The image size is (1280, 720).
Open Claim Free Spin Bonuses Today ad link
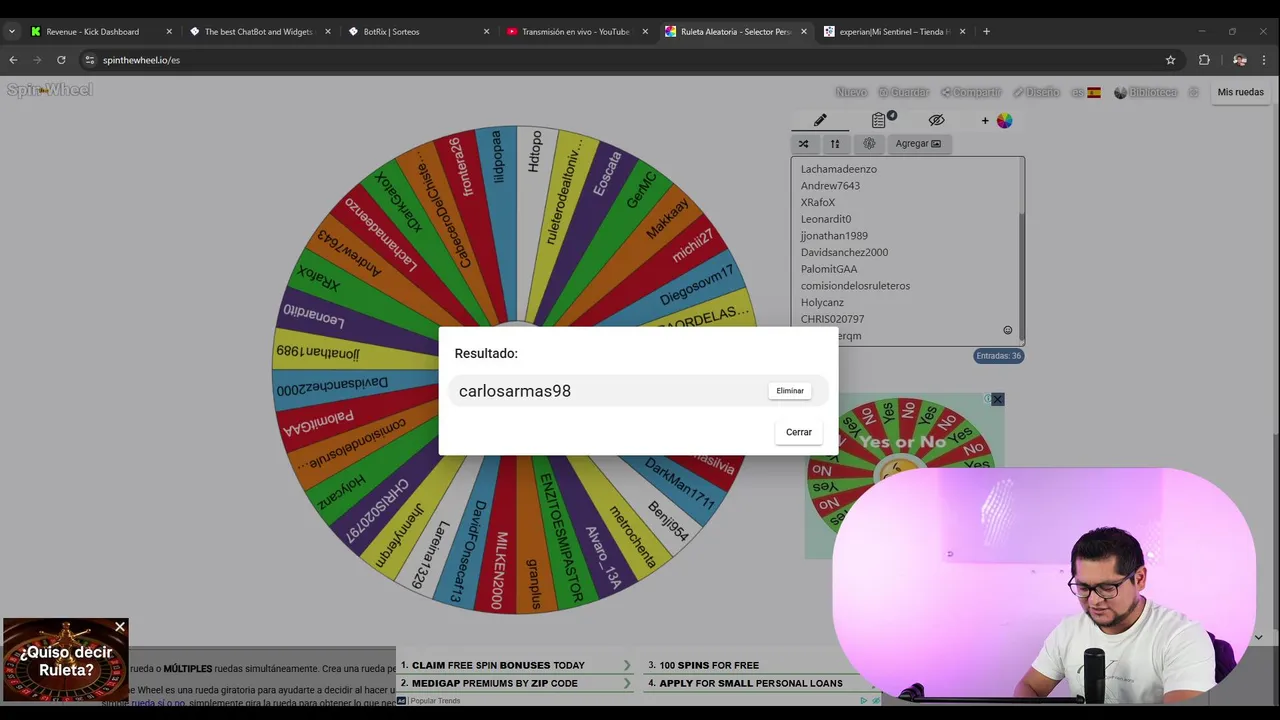click(x=515, y=665)
